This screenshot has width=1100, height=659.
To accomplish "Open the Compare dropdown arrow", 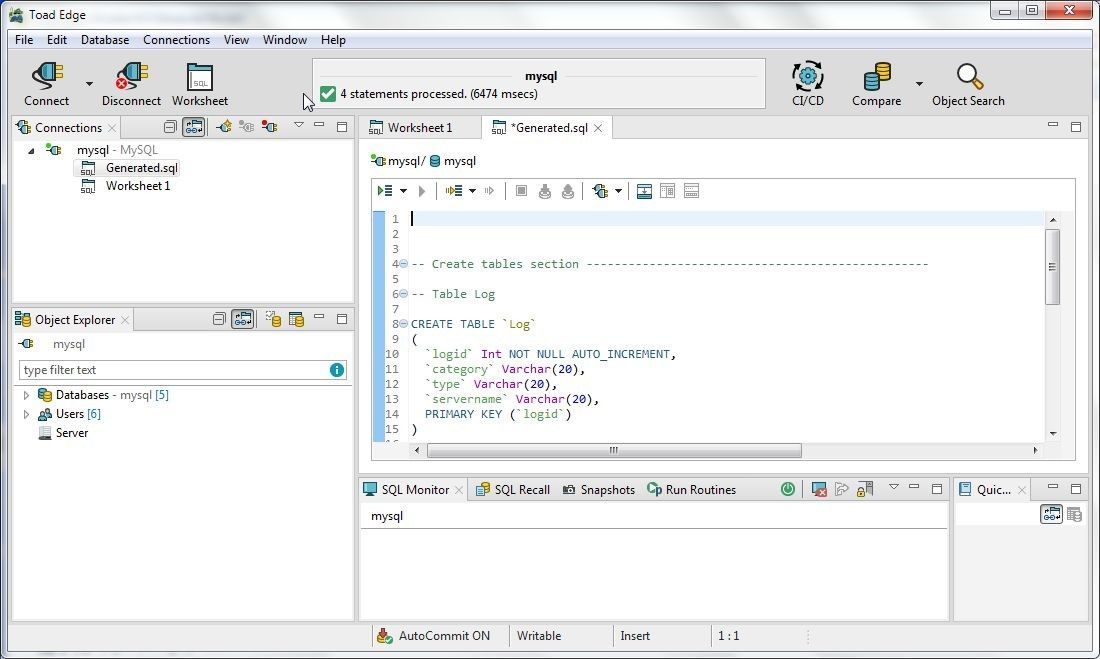I will tap(919, 84).
